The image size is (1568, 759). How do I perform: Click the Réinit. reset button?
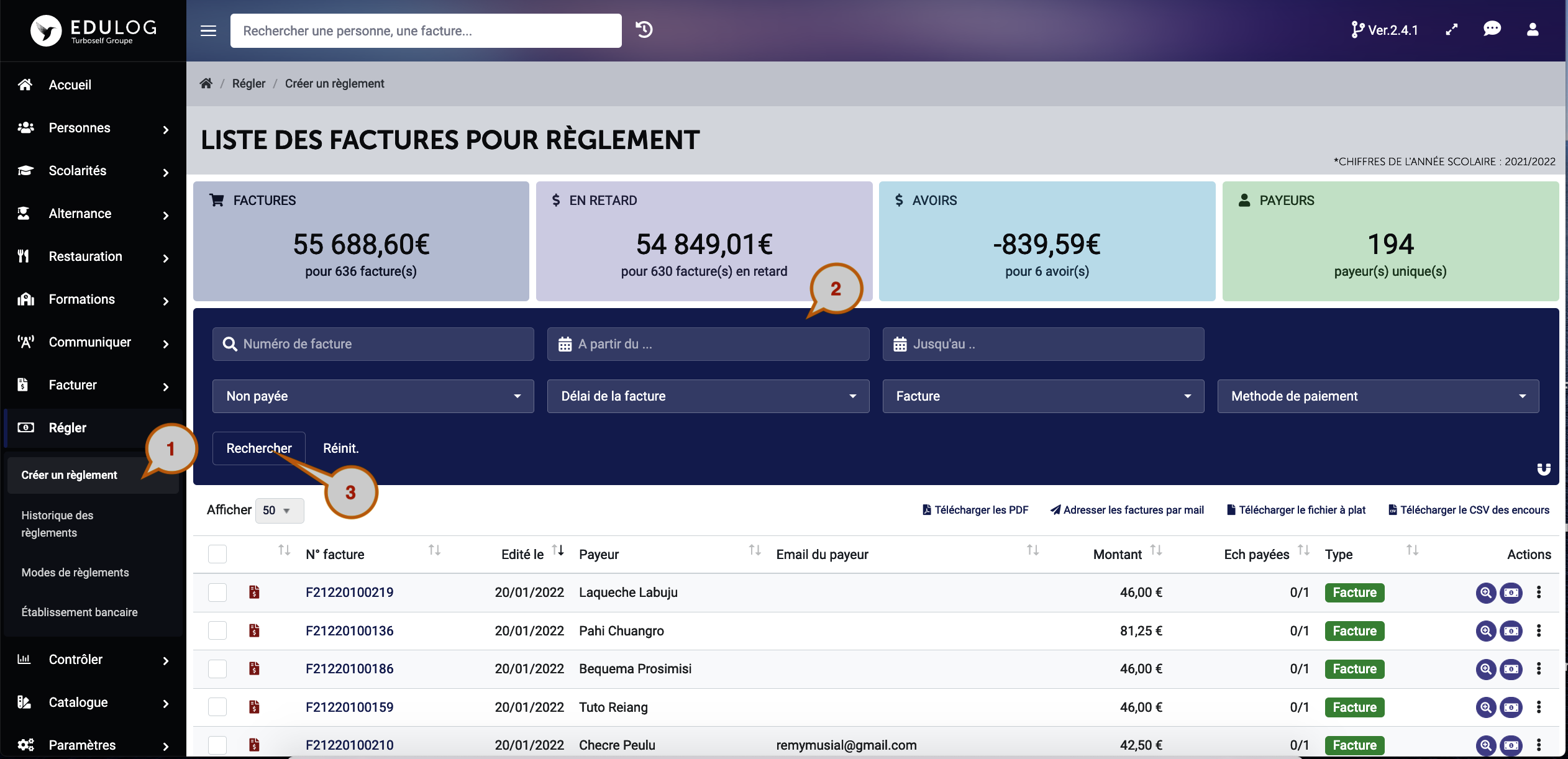[341, 448]
